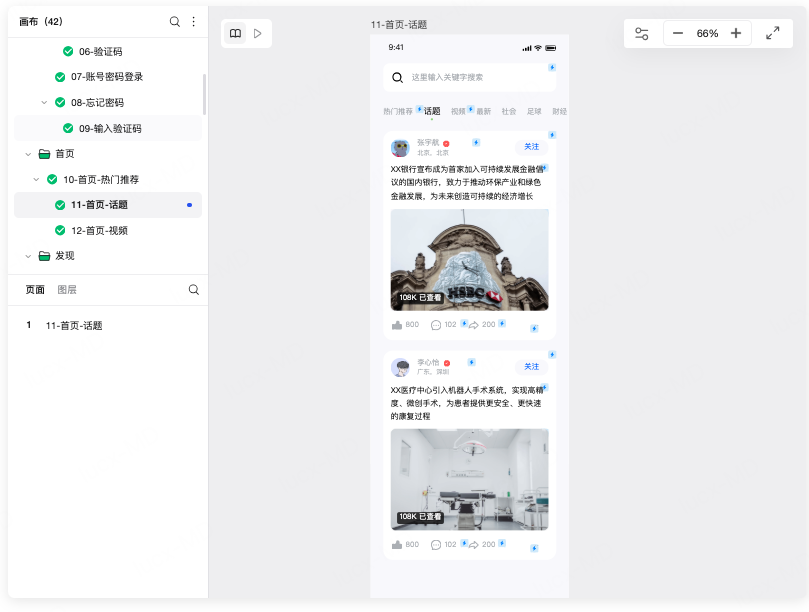Switch to the 页面 tab
Viewport: 809px width, 612px height.
tap(35, 289)
